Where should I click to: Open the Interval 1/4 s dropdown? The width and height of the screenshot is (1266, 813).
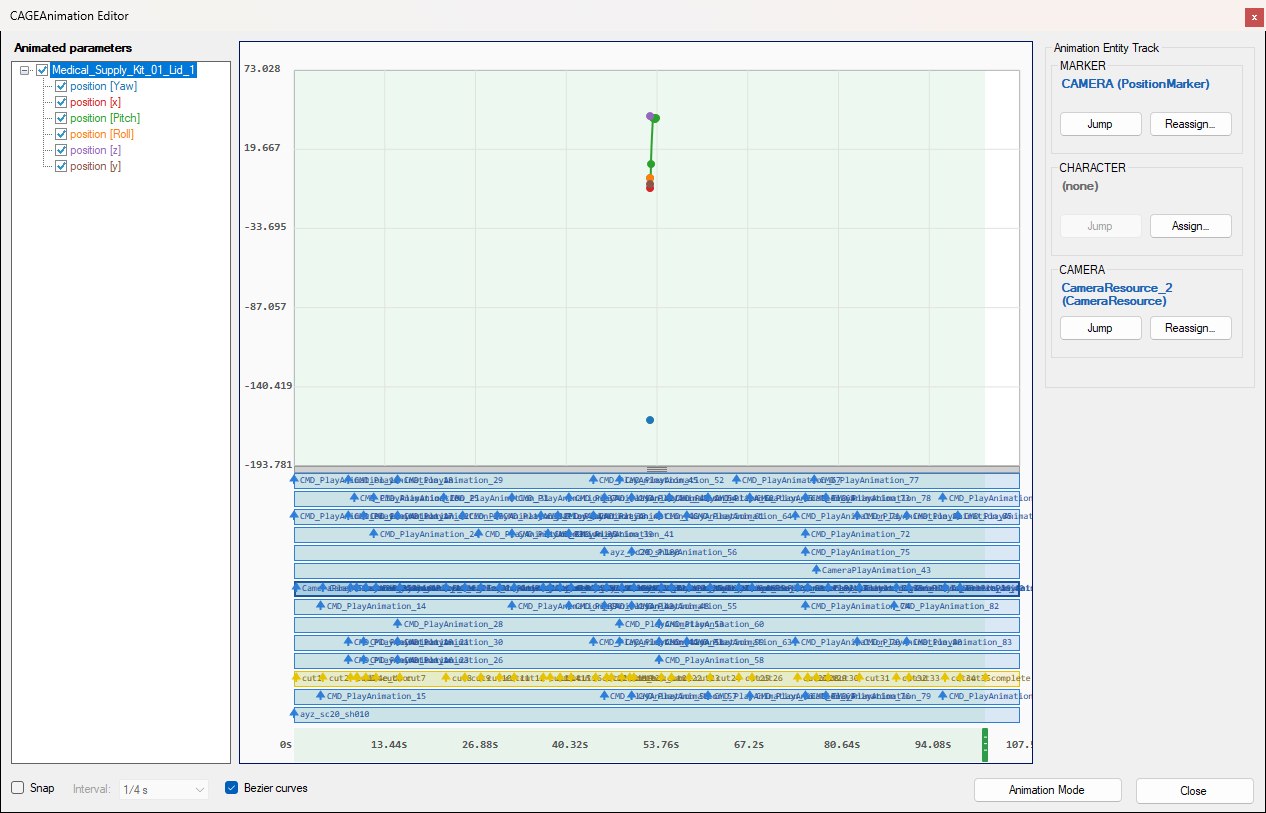(164, 789)
